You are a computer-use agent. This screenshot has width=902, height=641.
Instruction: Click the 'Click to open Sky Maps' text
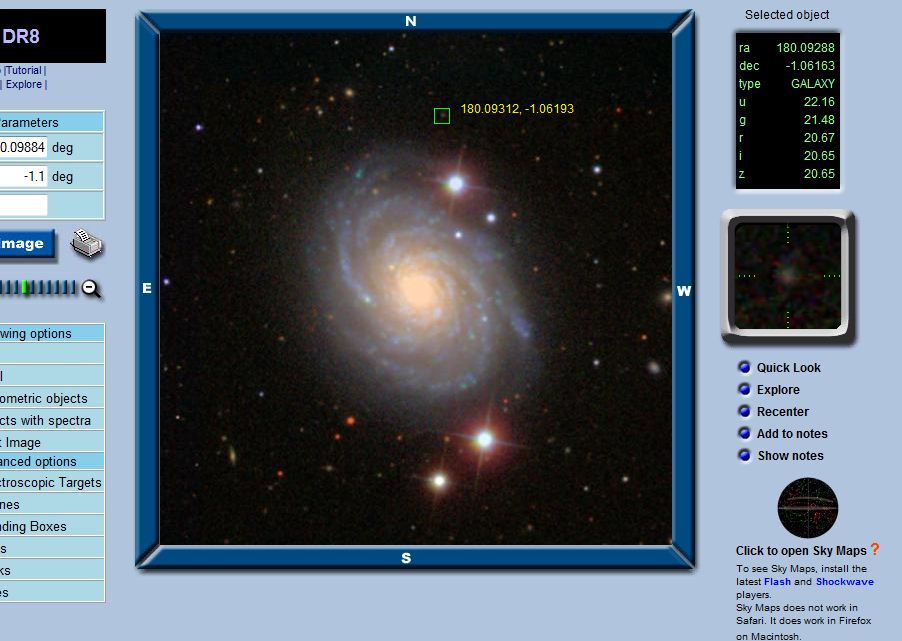pyautogui.click(x=801, y=551)
